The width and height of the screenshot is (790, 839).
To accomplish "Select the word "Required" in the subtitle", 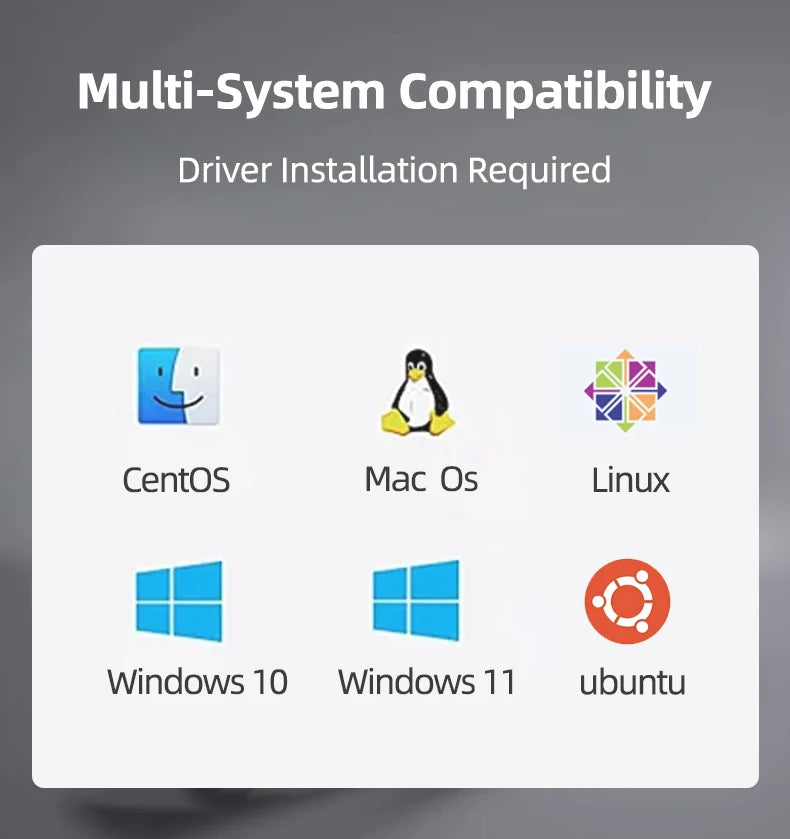I will tap(540, 171).
